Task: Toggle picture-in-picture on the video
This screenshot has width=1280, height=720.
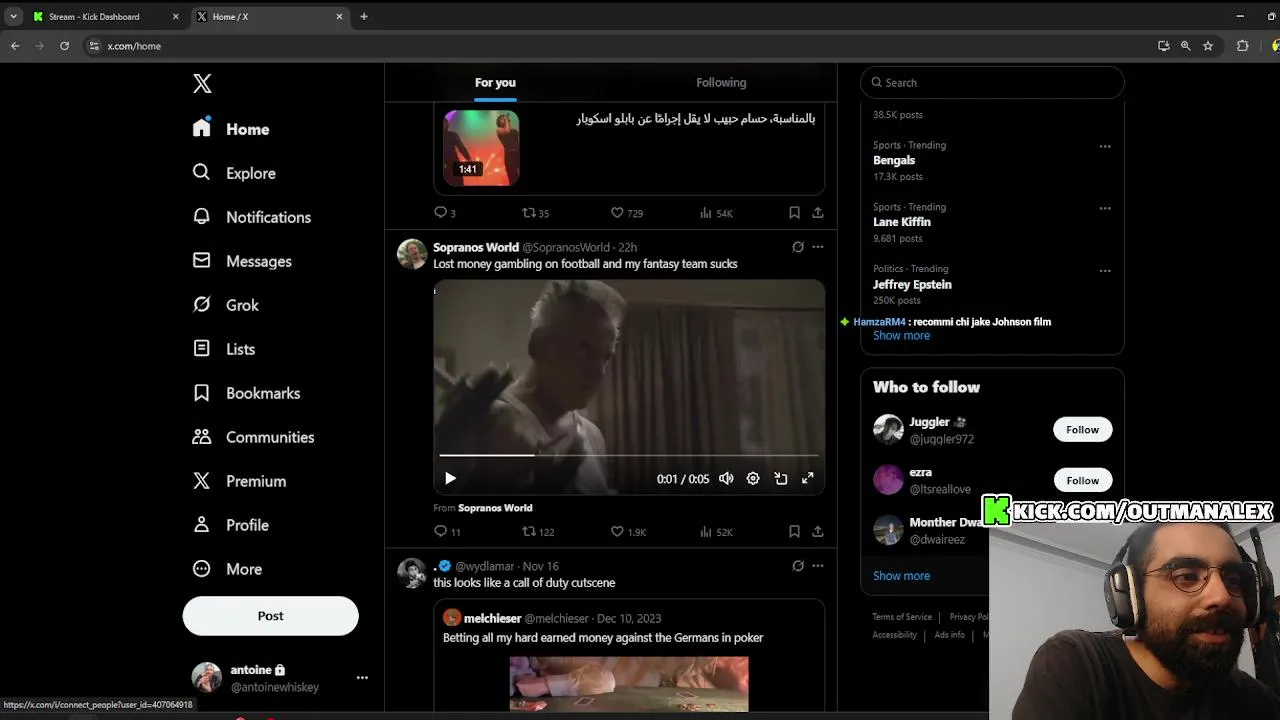Action: 780,479
